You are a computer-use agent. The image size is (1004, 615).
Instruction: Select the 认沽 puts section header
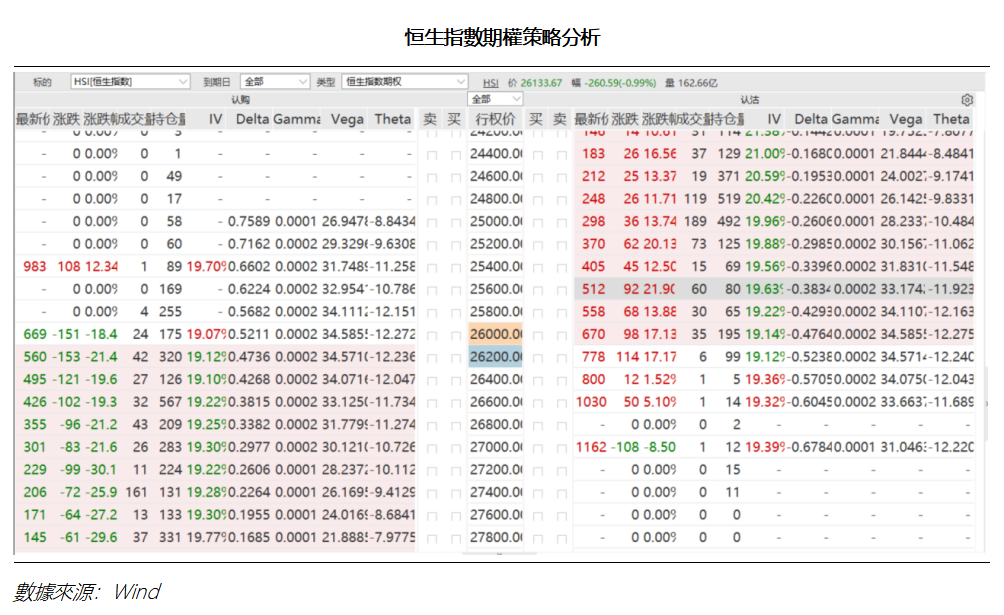click(x=749, y=100)
